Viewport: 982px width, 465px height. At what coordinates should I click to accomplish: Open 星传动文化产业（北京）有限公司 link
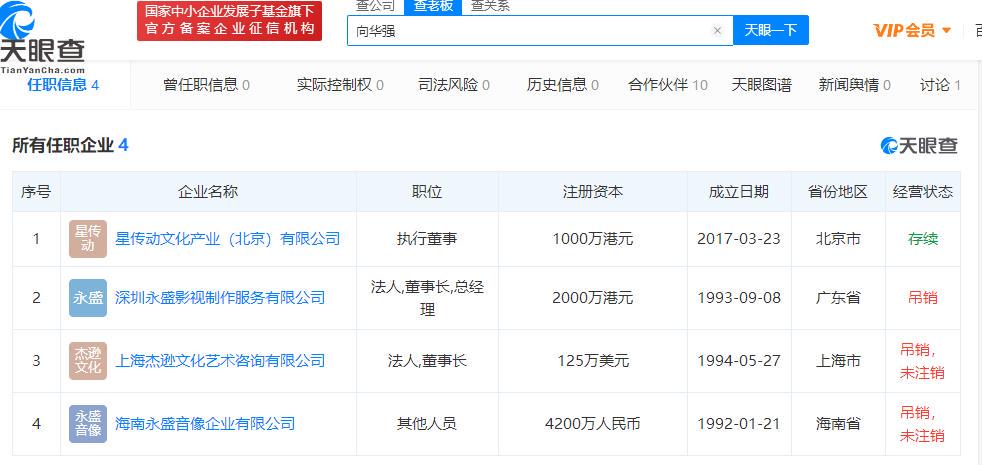(x=227, y=239)
